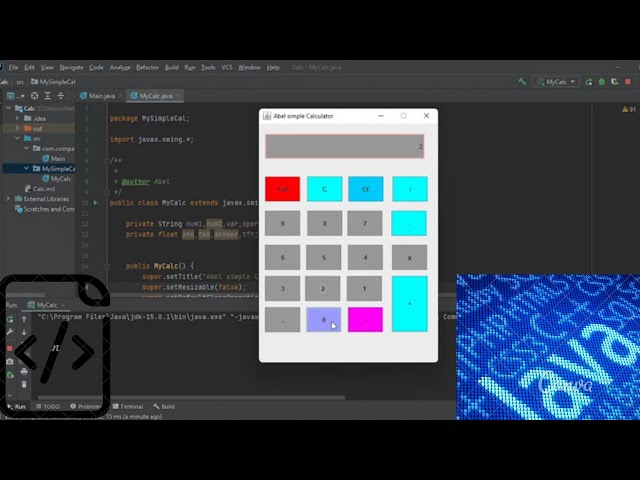
Task: Click the wrench settings icon in Run panel
Action: click(10, 332)
